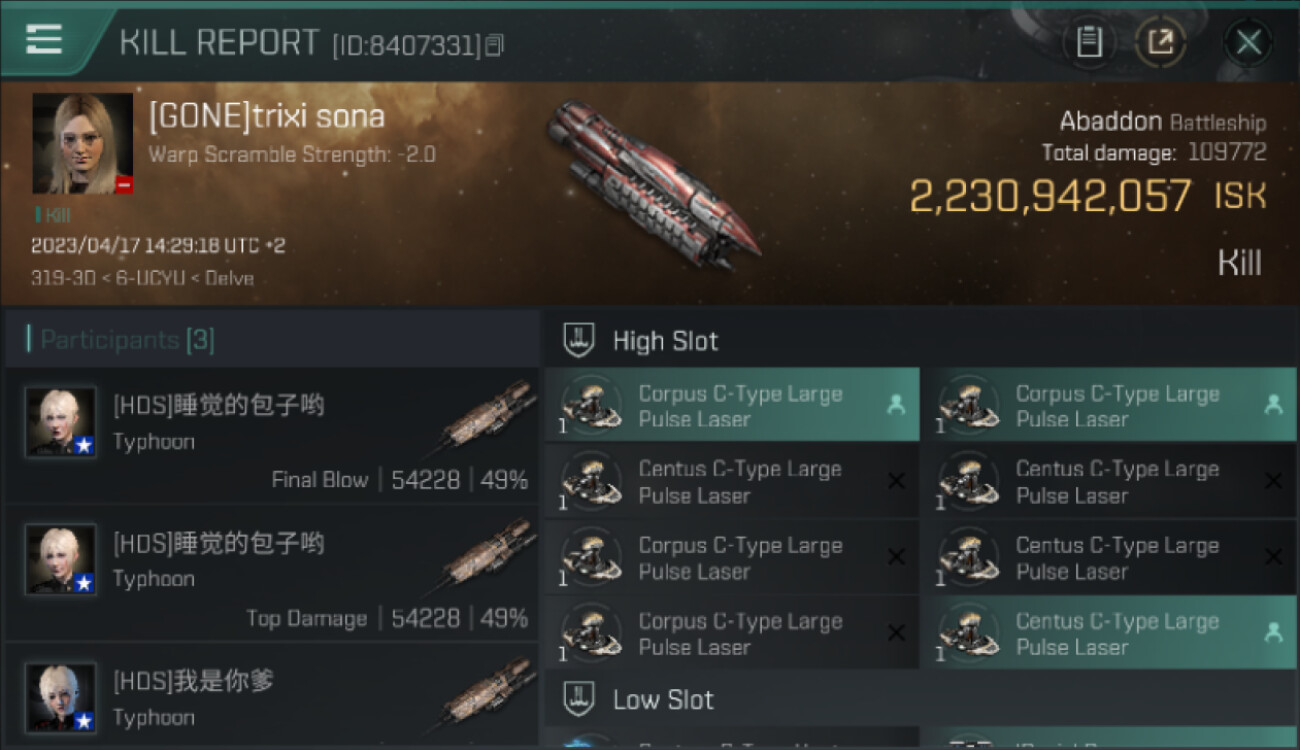Click top-left Corpus C-Type Large Pulse Laser

point(730,406)
